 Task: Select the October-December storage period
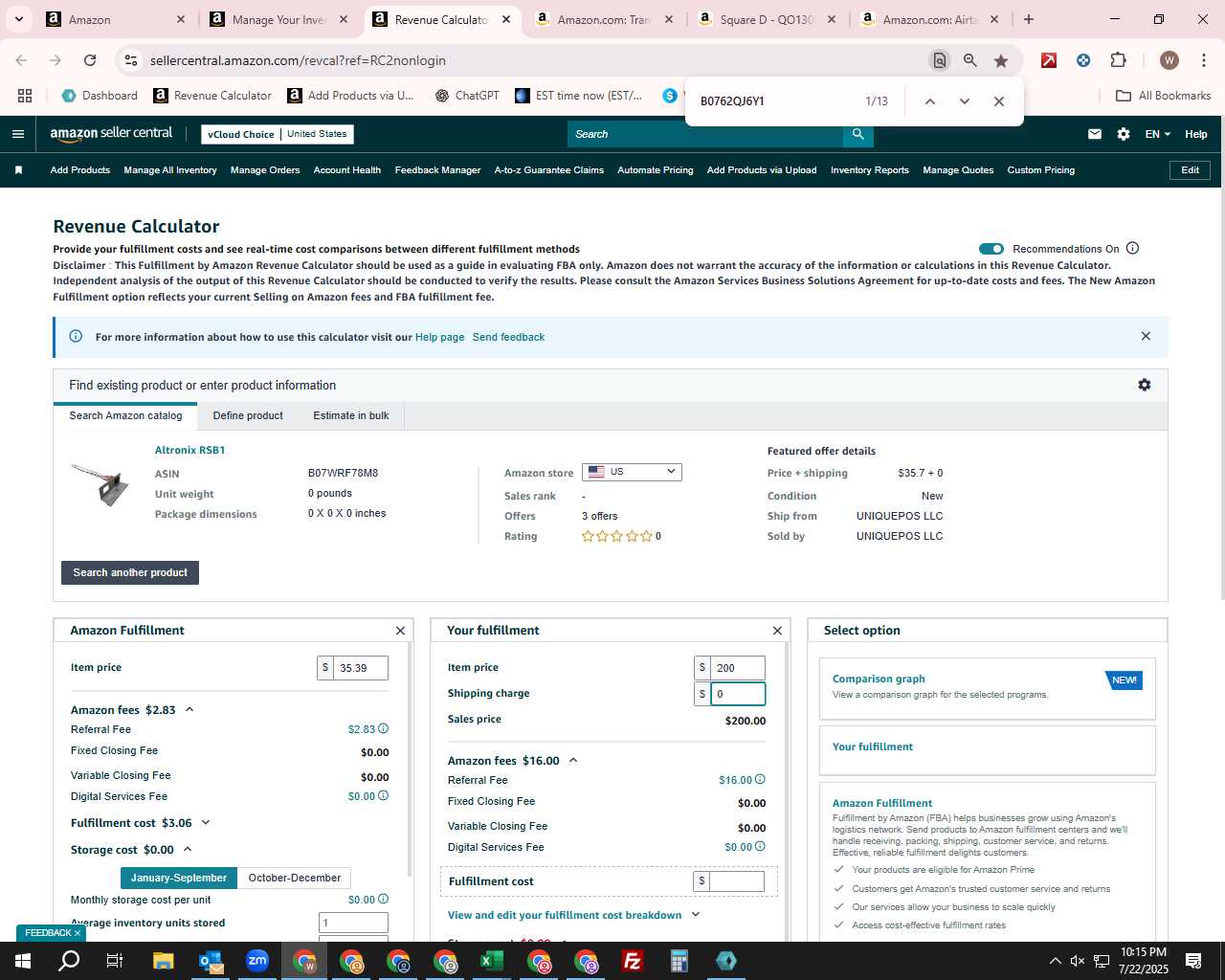[294, 878]
